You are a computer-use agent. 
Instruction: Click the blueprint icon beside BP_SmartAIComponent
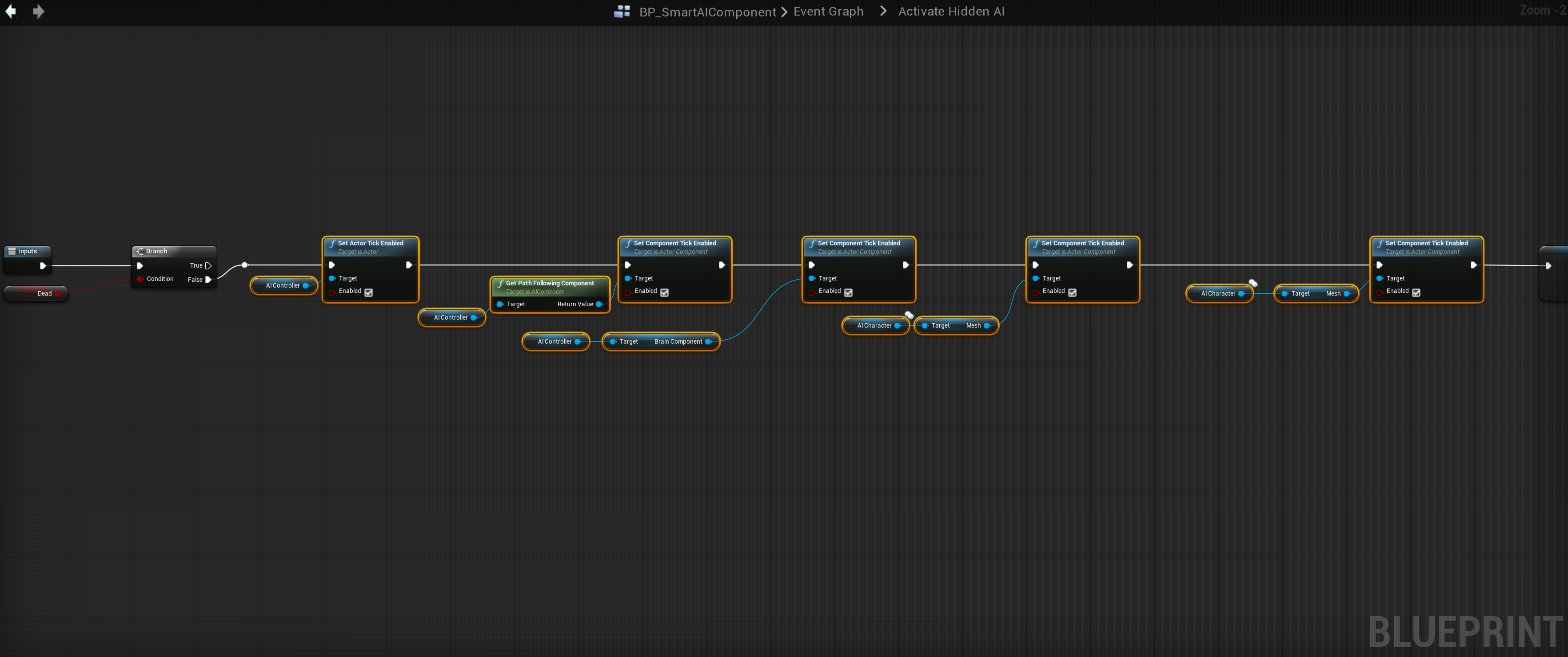click(x=622, y=12)
